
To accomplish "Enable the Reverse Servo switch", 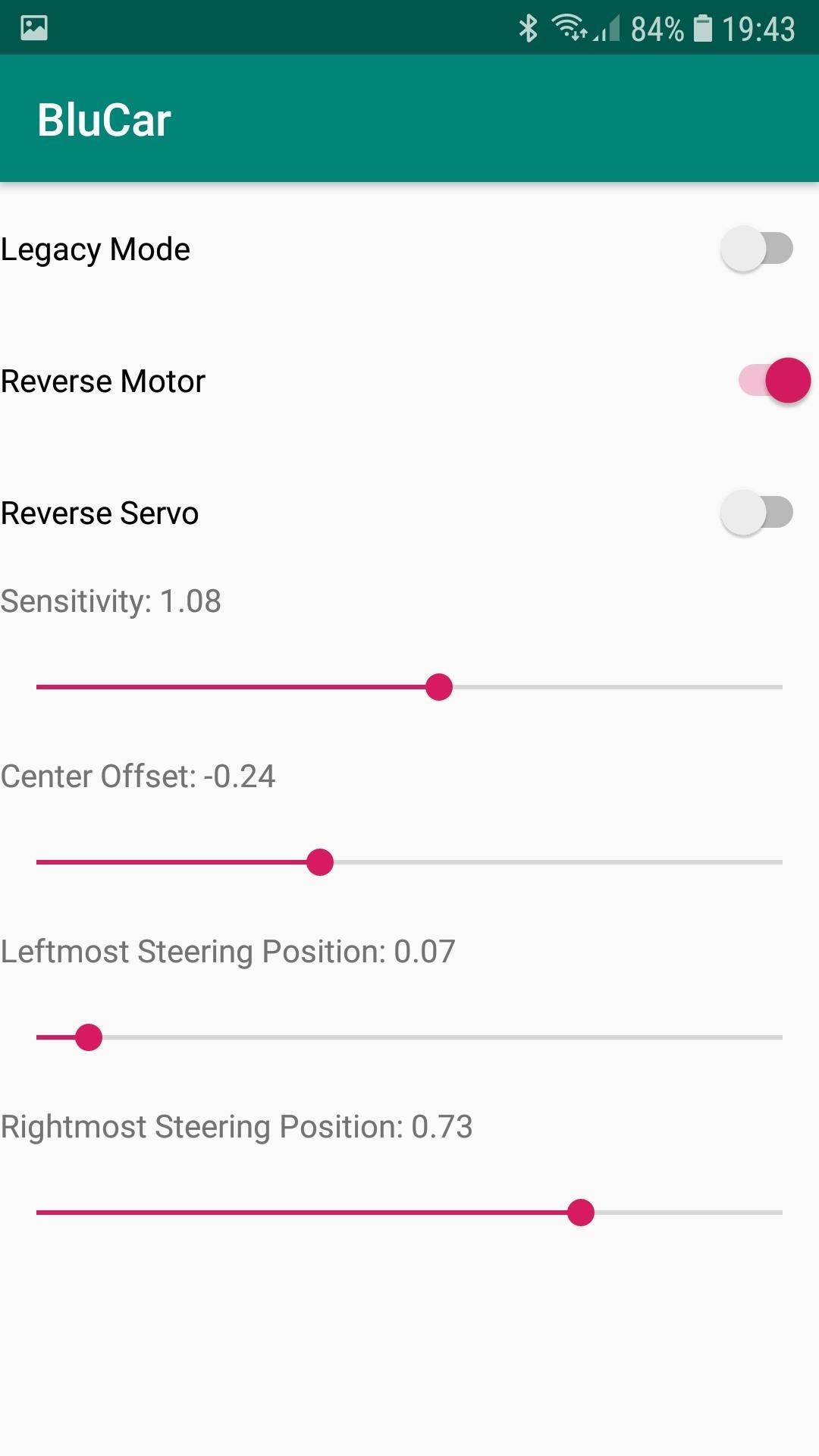I will [757, 513].
